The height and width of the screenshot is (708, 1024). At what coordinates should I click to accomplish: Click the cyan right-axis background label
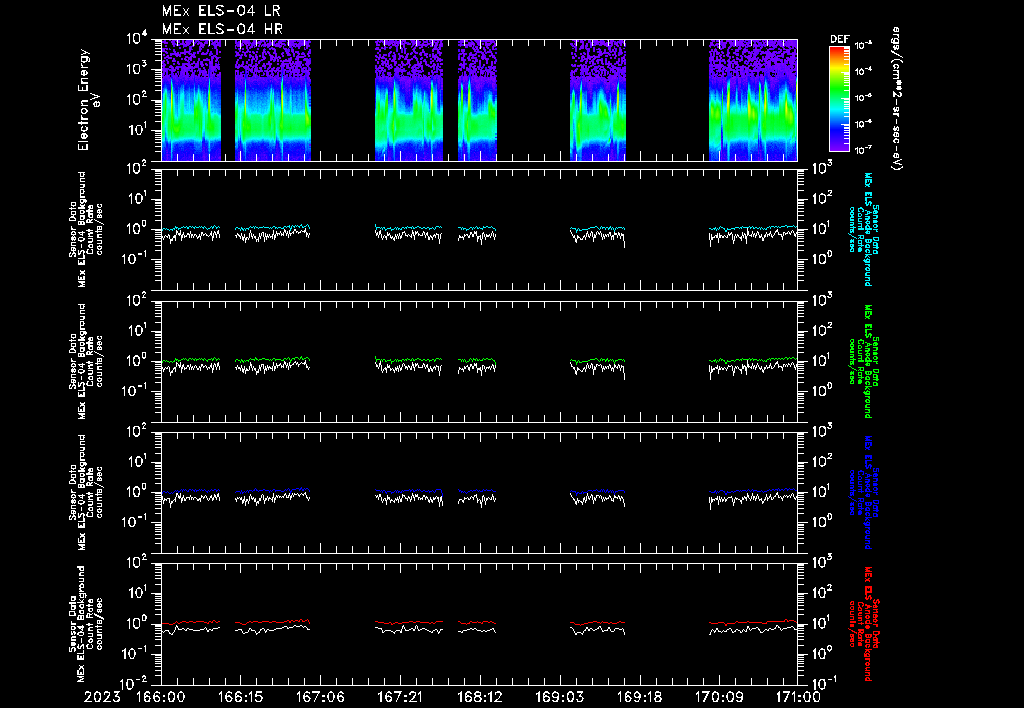(863, 229)
